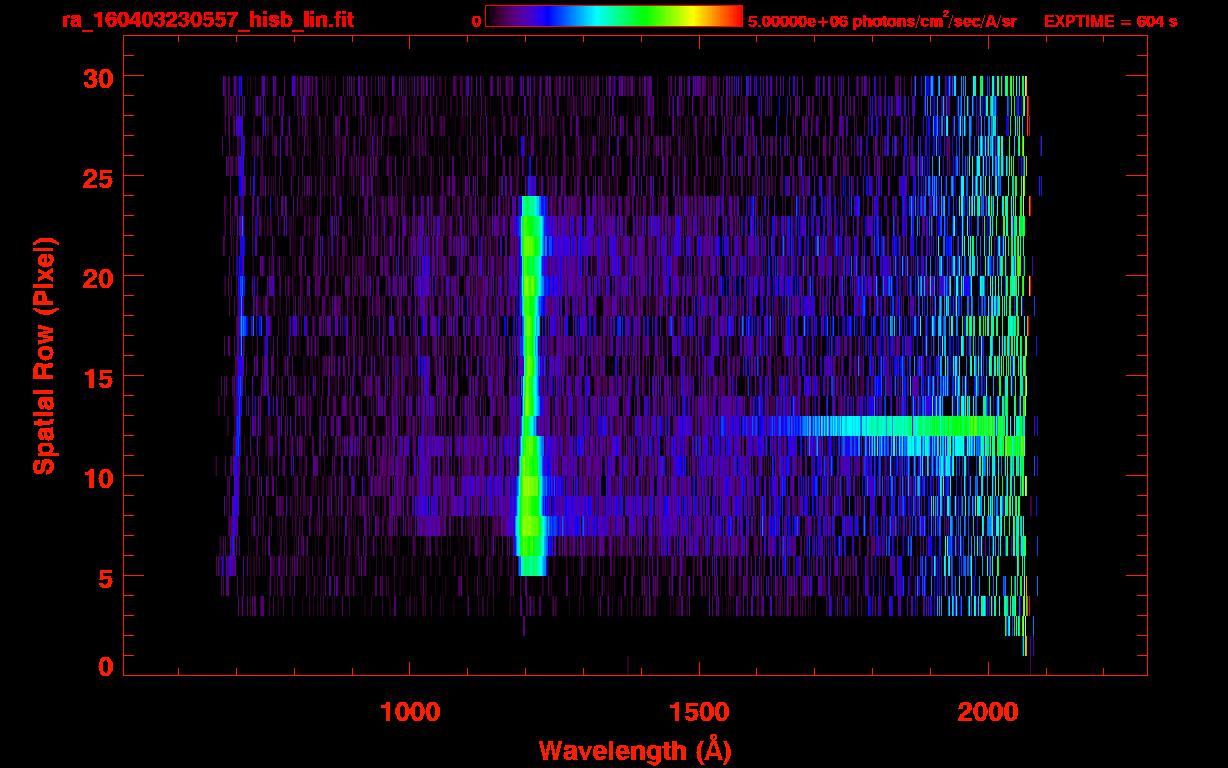Click the file name ra_160403230557_hisb_lin.fit
The image size is (1228, 768).
point(207,20)
